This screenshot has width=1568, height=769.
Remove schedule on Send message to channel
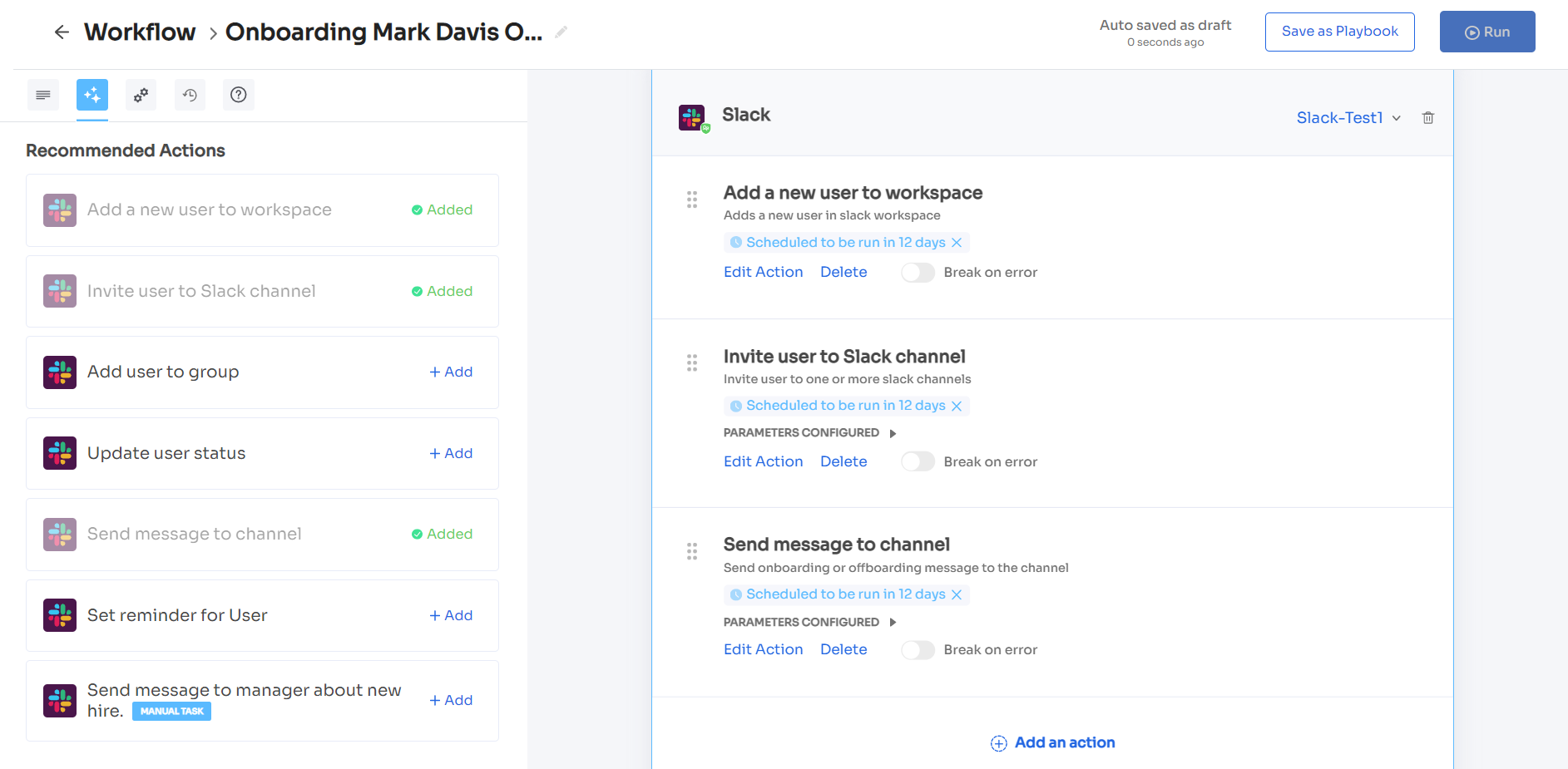pyautogui.click(x=957, y=594)
